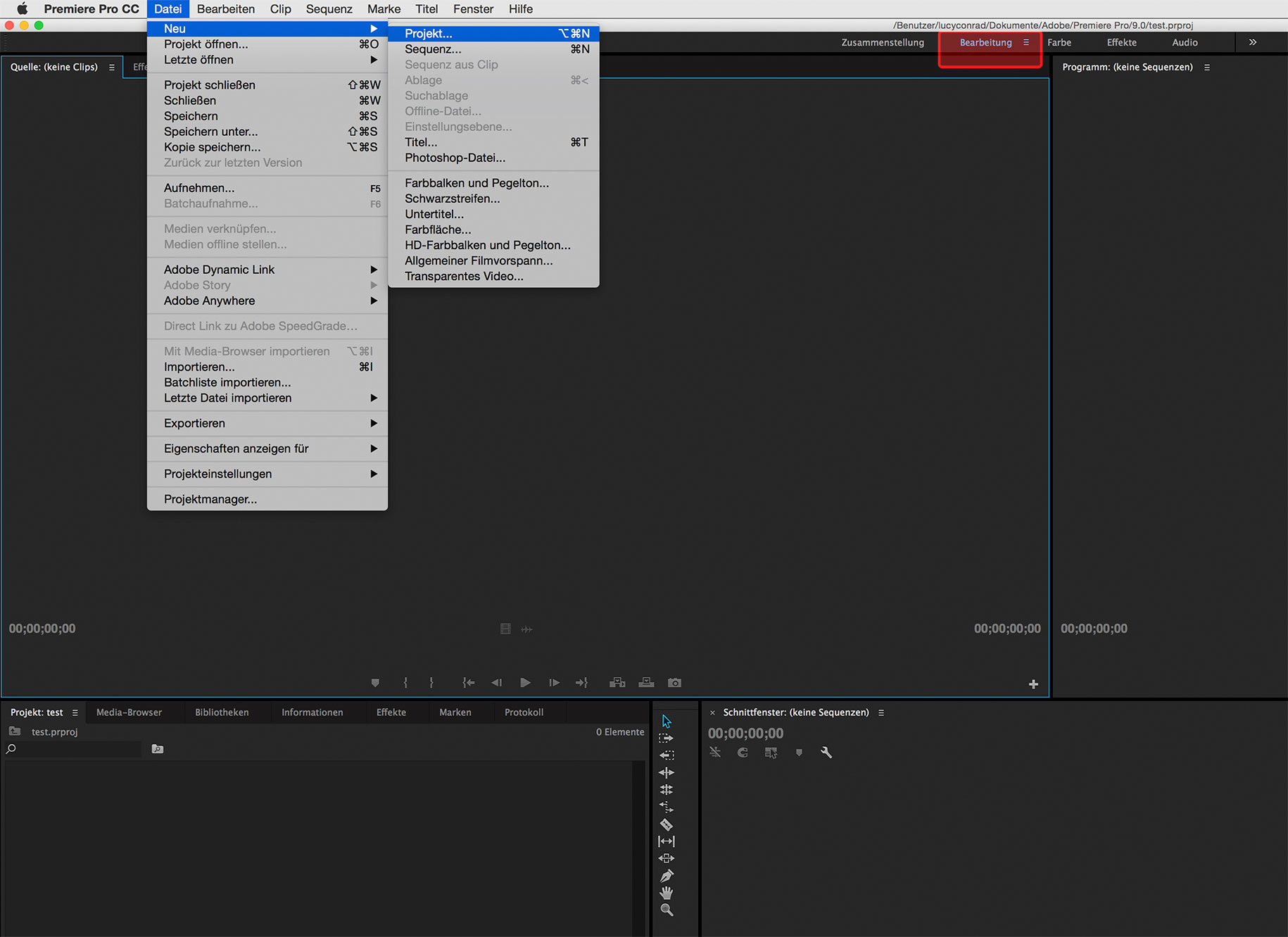
Task: Expand the Exportieren submenu
Action: click(267, 423)
